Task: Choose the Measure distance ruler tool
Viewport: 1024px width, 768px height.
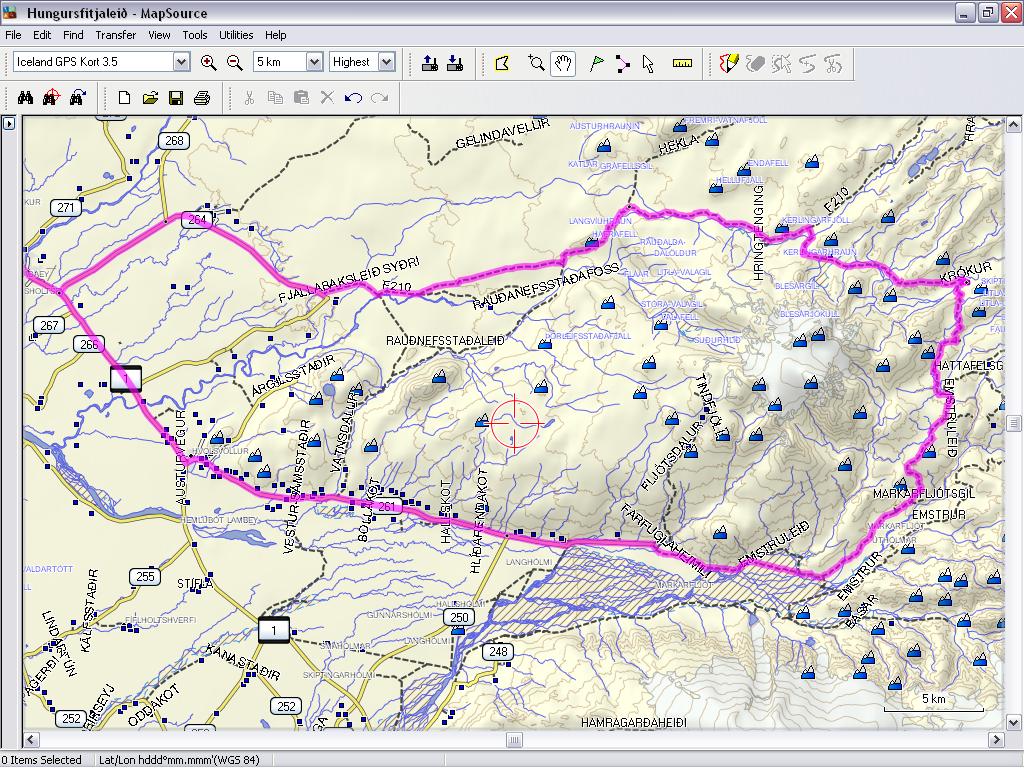Action: pos(683,64)
